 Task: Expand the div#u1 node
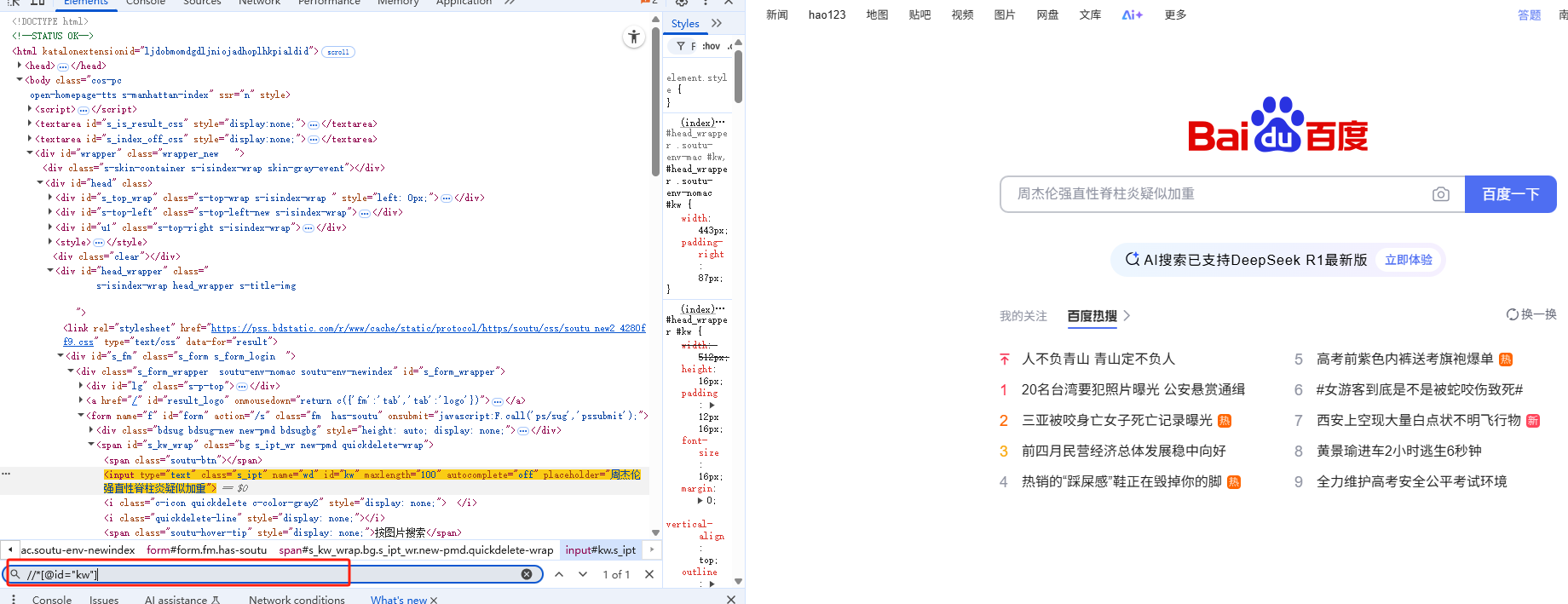coord(50,227)
